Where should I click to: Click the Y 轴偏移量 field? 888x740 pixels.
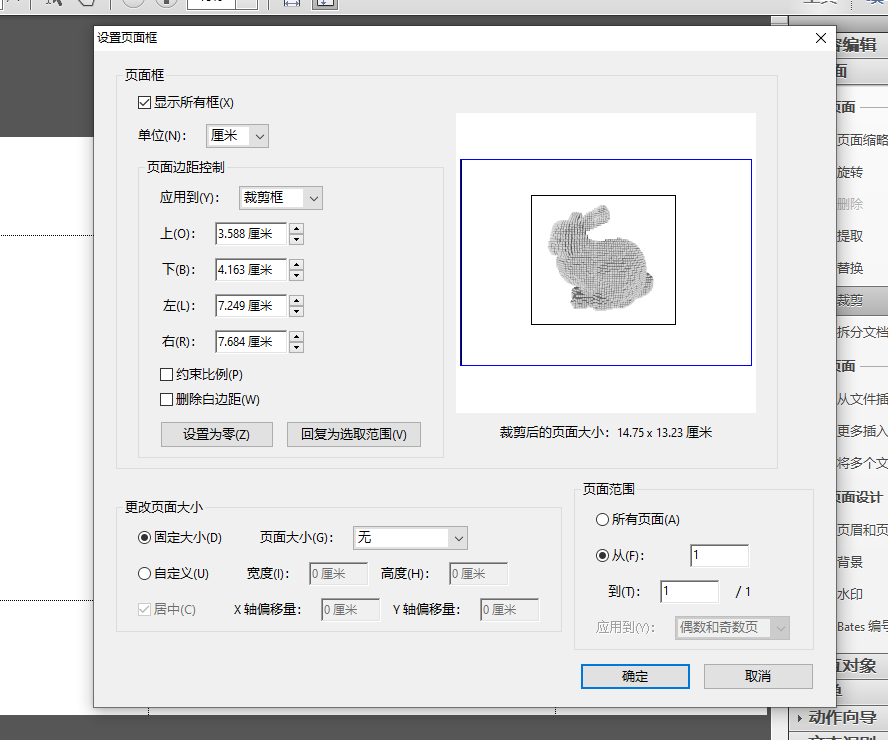click(510, 610)
